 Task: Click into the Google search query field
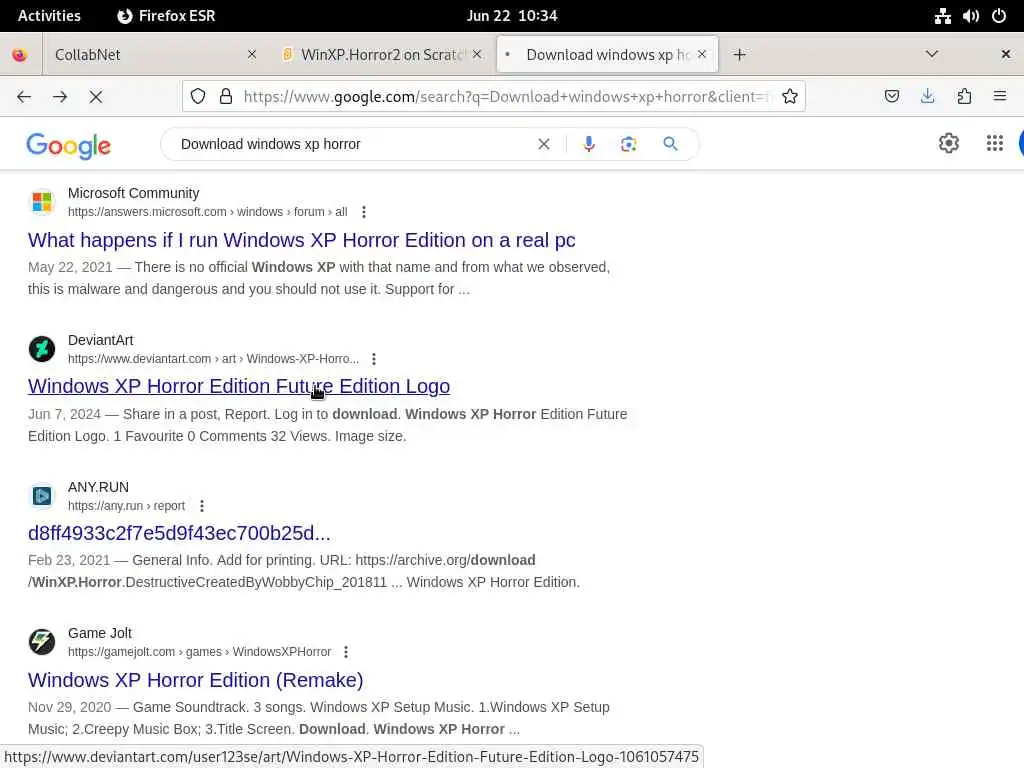(x=353, y=144)
